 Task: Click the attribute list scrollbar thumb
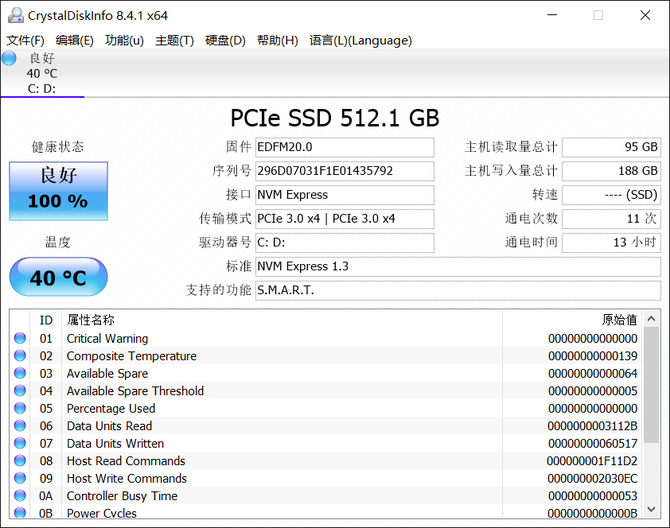pos(651,385)
